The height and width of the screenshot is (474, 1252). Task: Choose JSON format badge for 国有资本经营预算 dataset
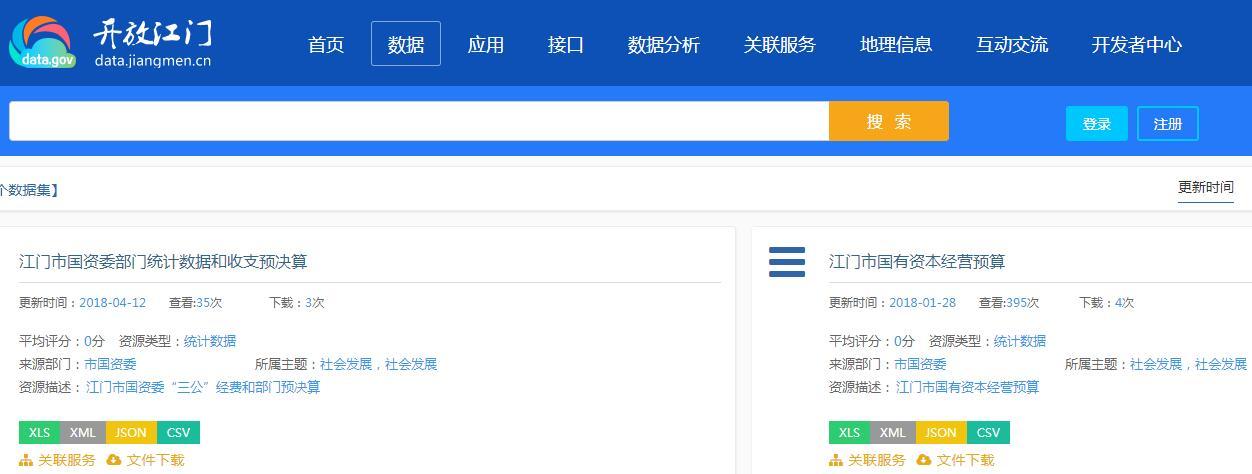click(x=940, y=432)
